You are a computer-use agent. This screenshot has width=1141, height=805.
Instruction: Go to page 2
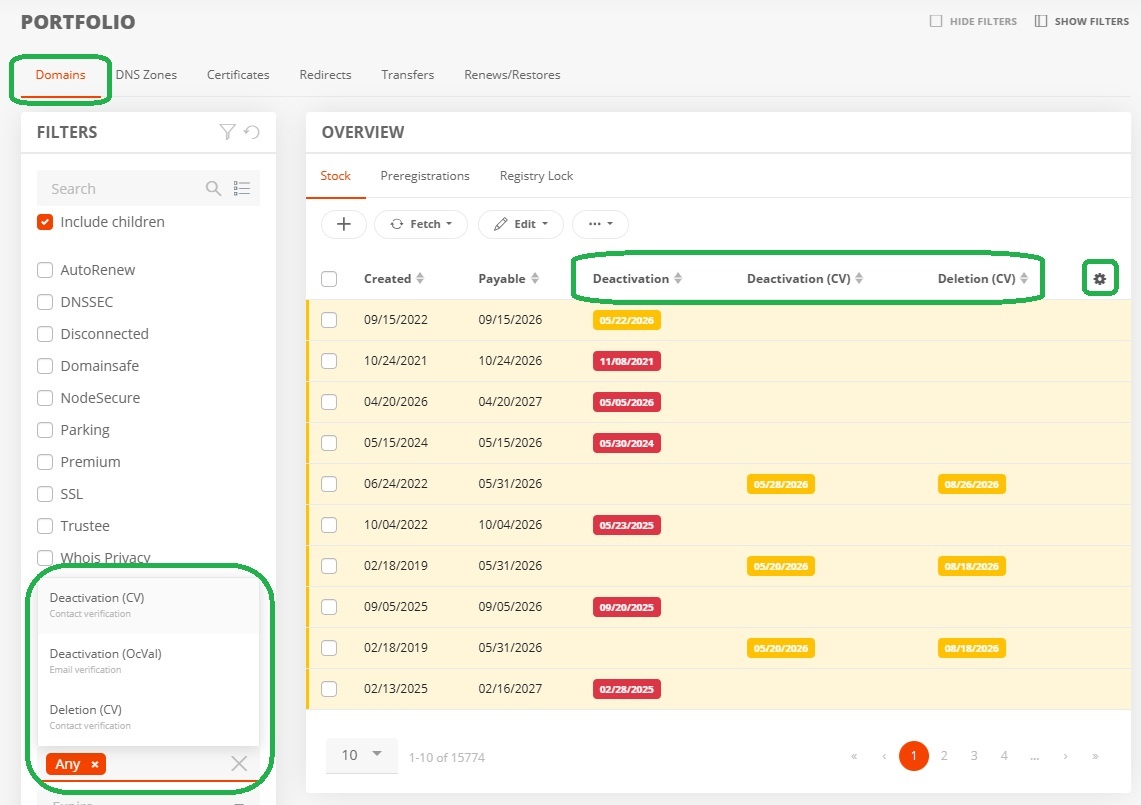coord(944,756)
